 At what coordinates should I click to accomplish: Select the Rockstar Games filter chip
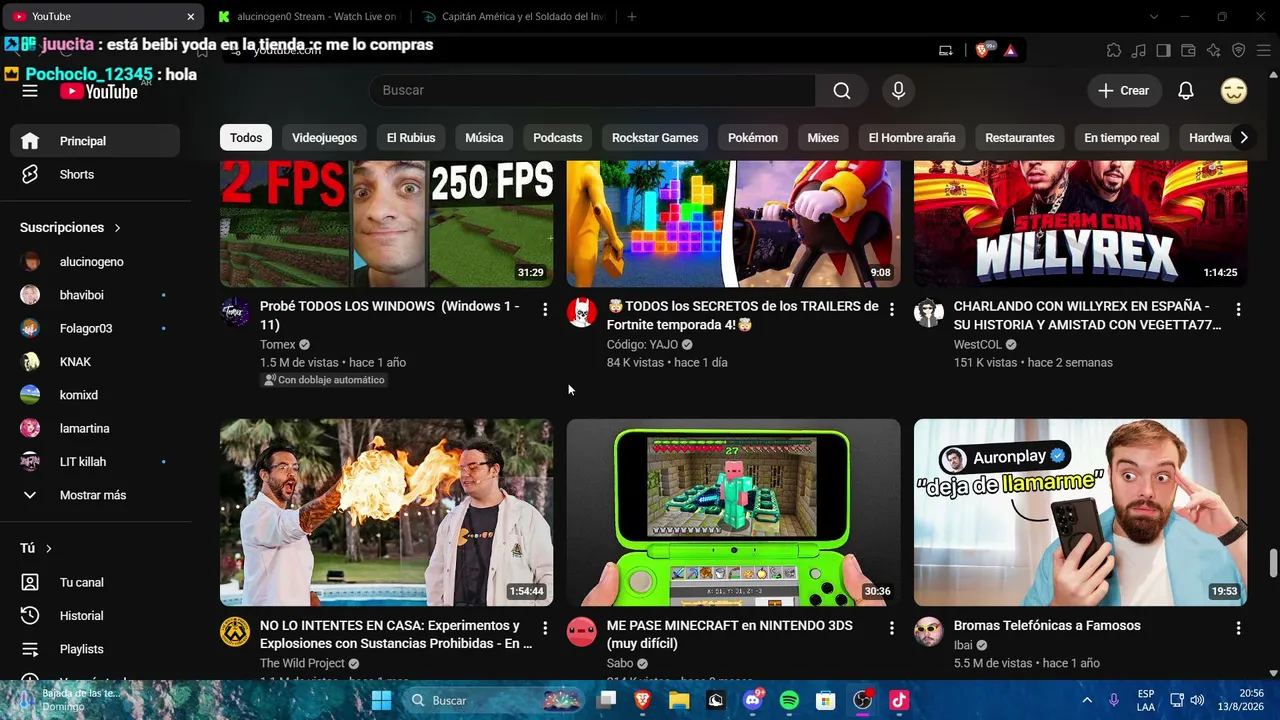[655, 138]
